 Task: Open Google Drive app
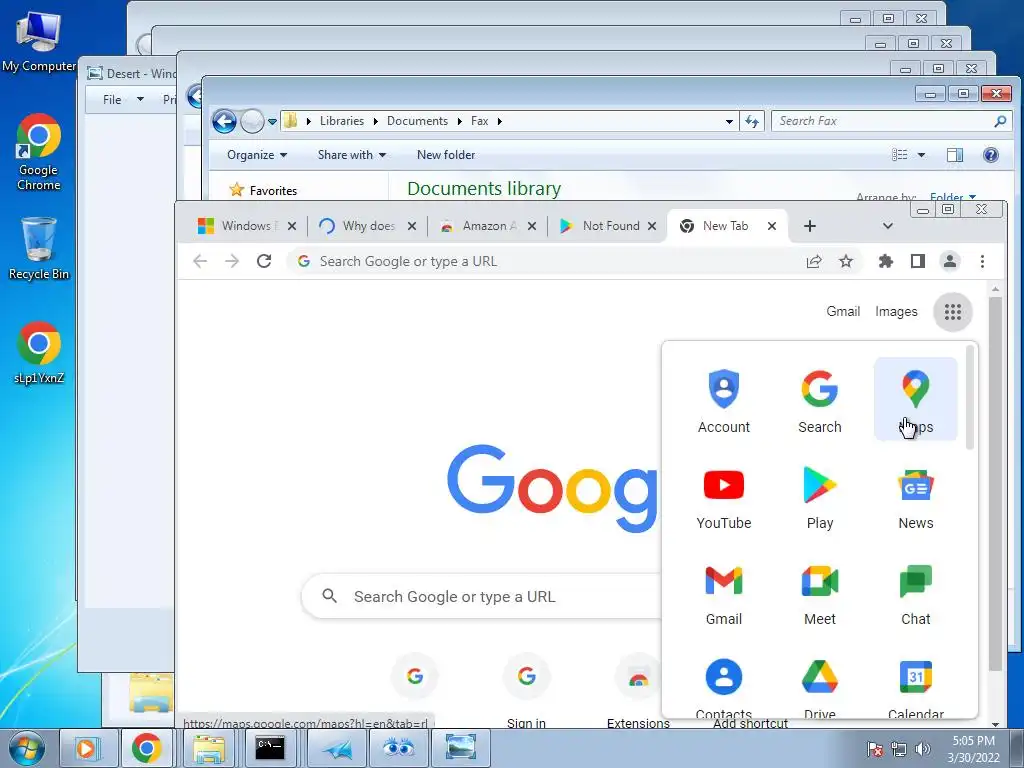coord(820,686)
